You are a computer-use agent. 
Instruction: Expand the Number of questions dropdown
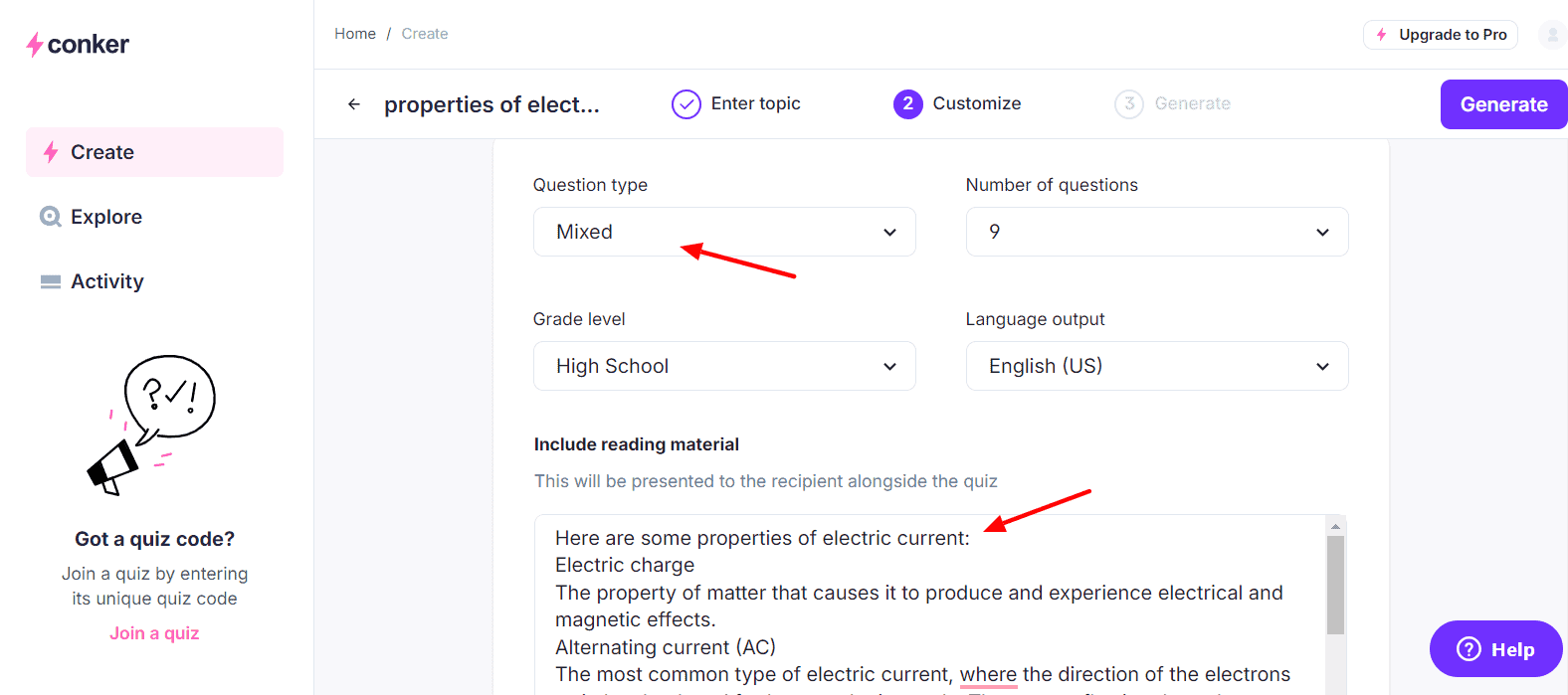coord(1156,232)
